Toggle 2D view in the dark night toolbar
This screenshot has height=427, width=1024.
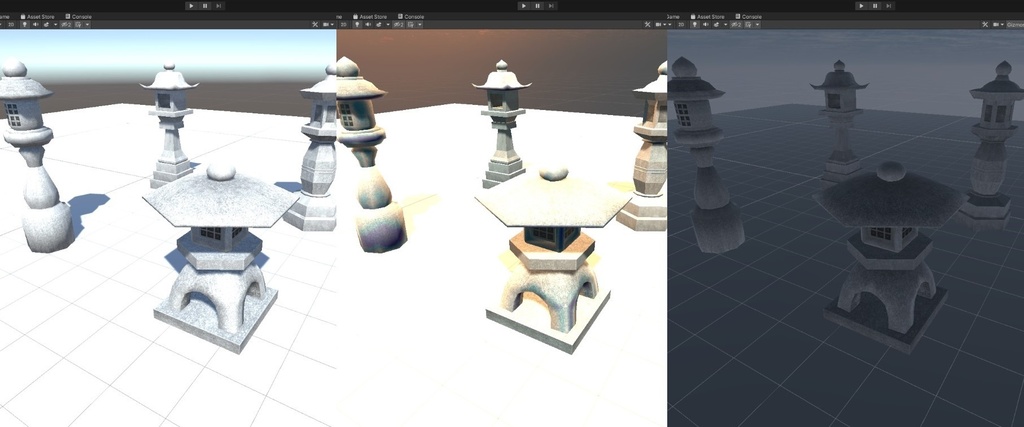coord(681,24)
